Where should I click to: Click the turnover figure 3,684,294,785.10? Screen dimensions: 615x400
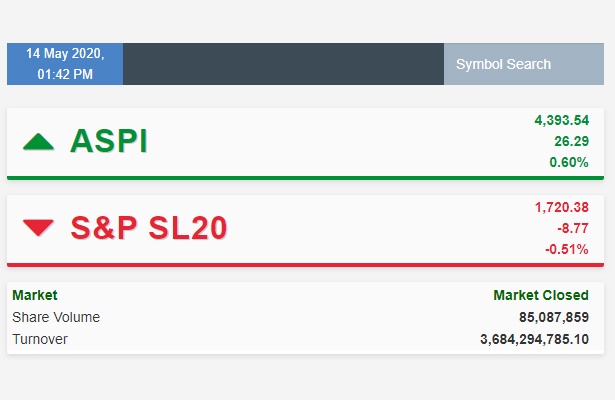click(535, 339)
